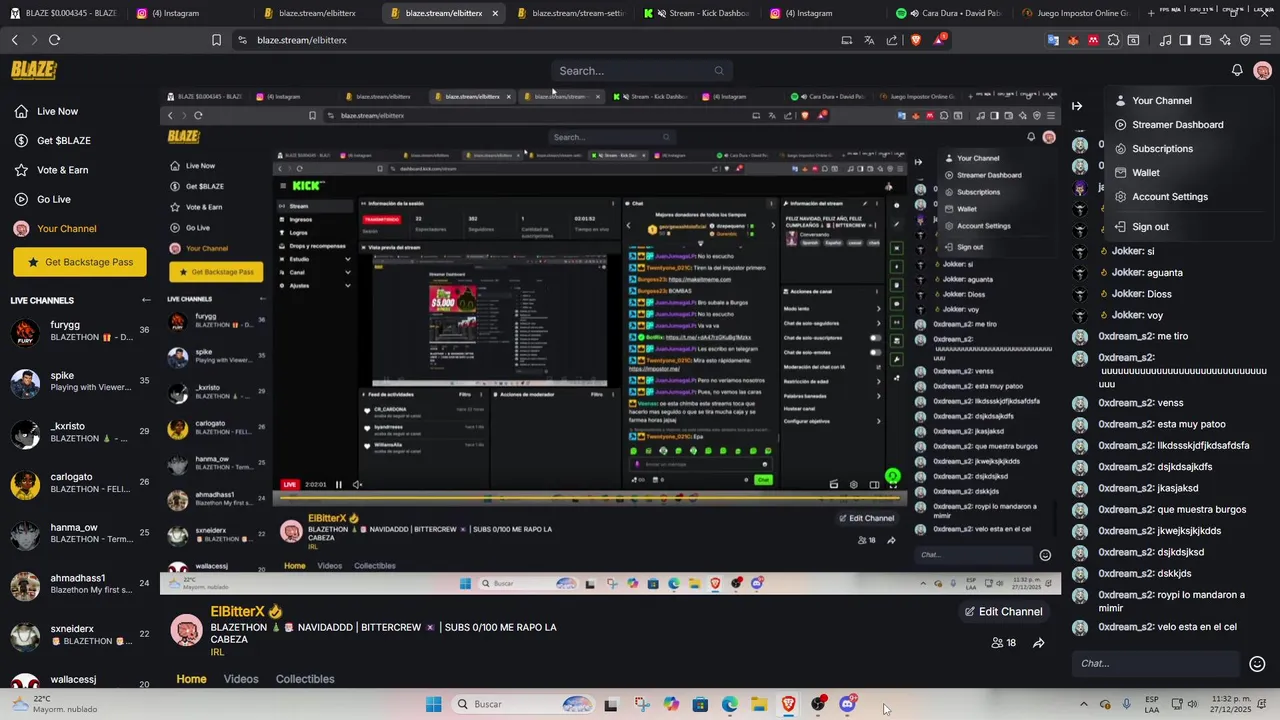
Task: Open spike's live channel
Action: [80, 381]
